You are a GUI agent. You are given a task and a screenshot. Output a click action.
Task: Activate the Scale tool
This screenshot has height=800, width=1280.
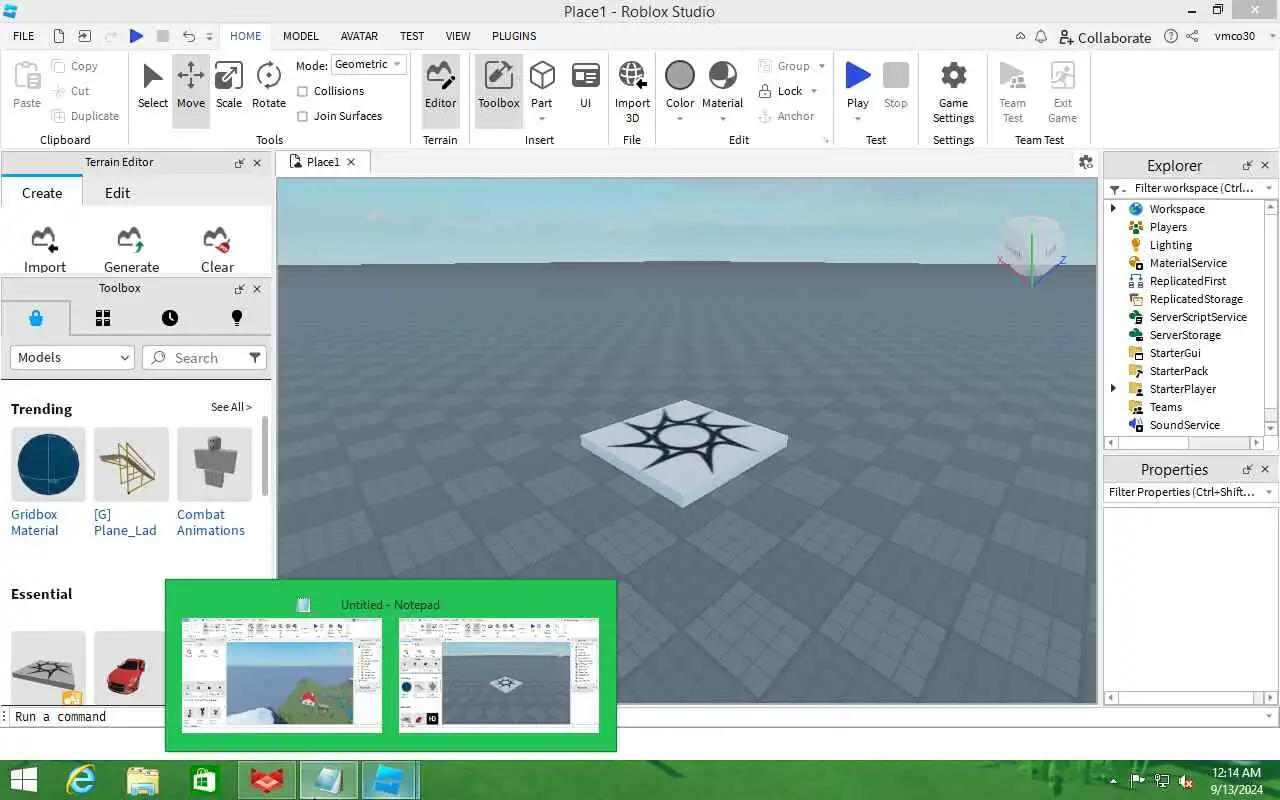pyautogui.click(x=229, y=87)
